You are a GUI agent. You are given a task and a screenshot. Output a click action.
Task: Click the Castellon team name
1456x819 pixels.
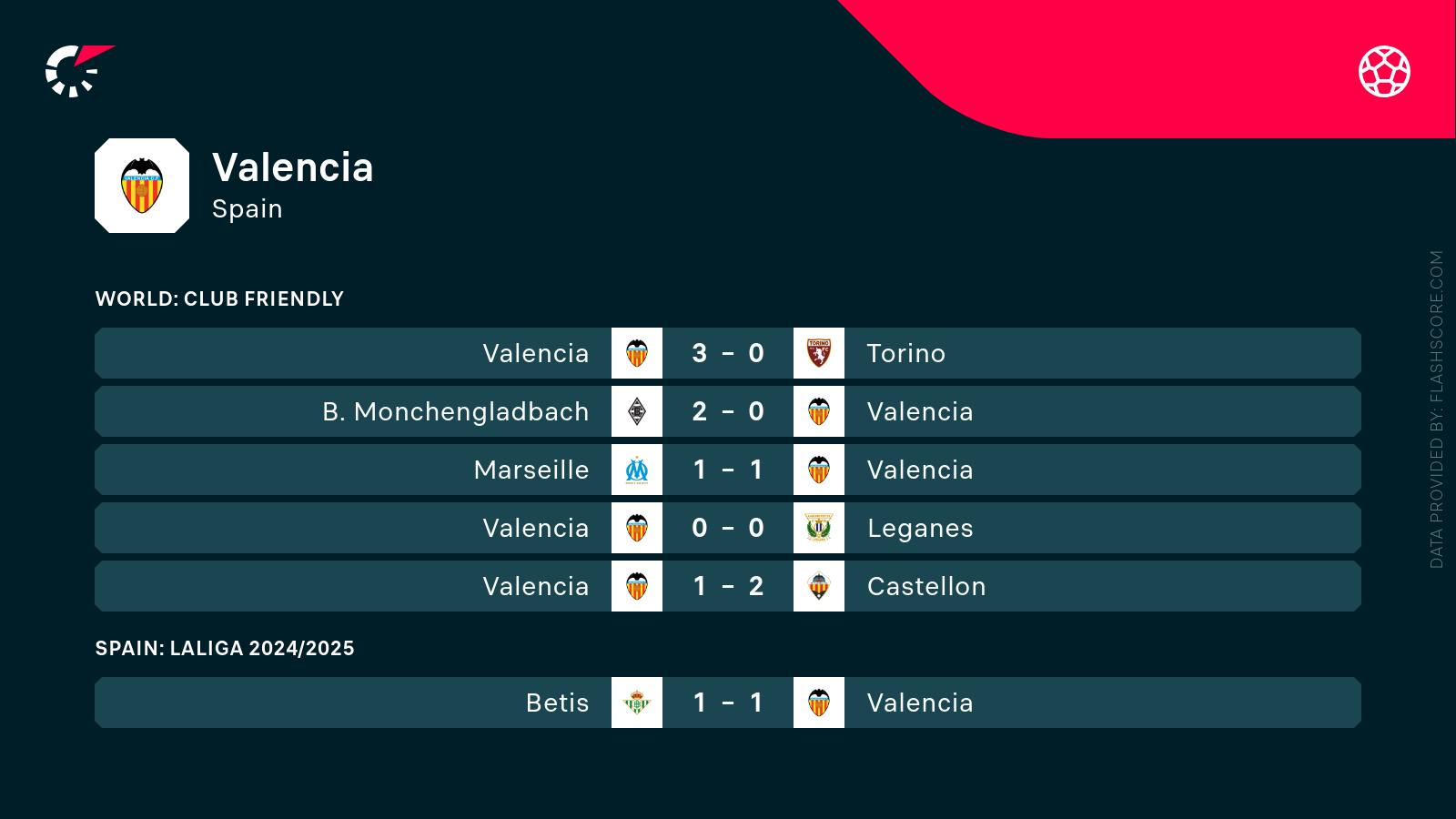(x=926, y=586)
